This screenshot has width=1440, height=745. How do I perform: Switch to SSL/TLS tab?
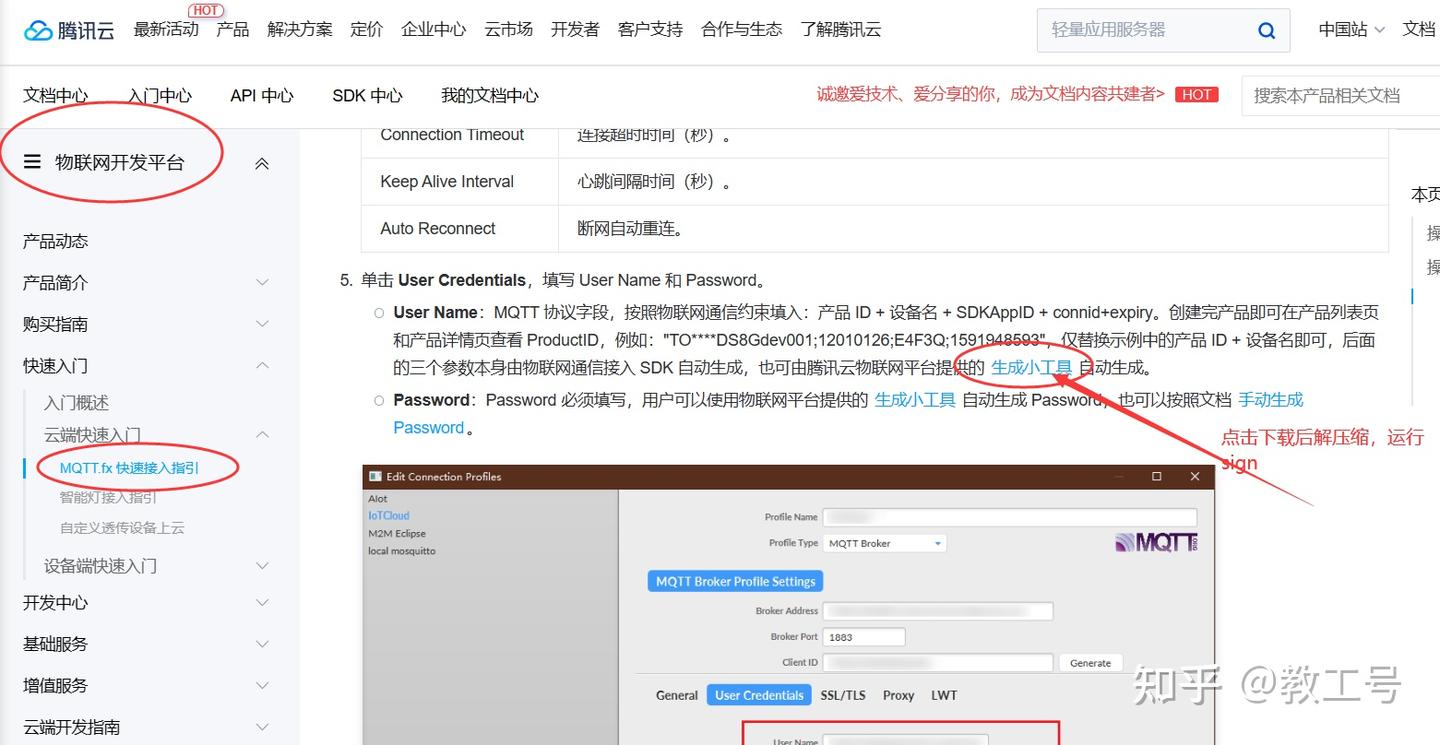click(x=843, y=695)
